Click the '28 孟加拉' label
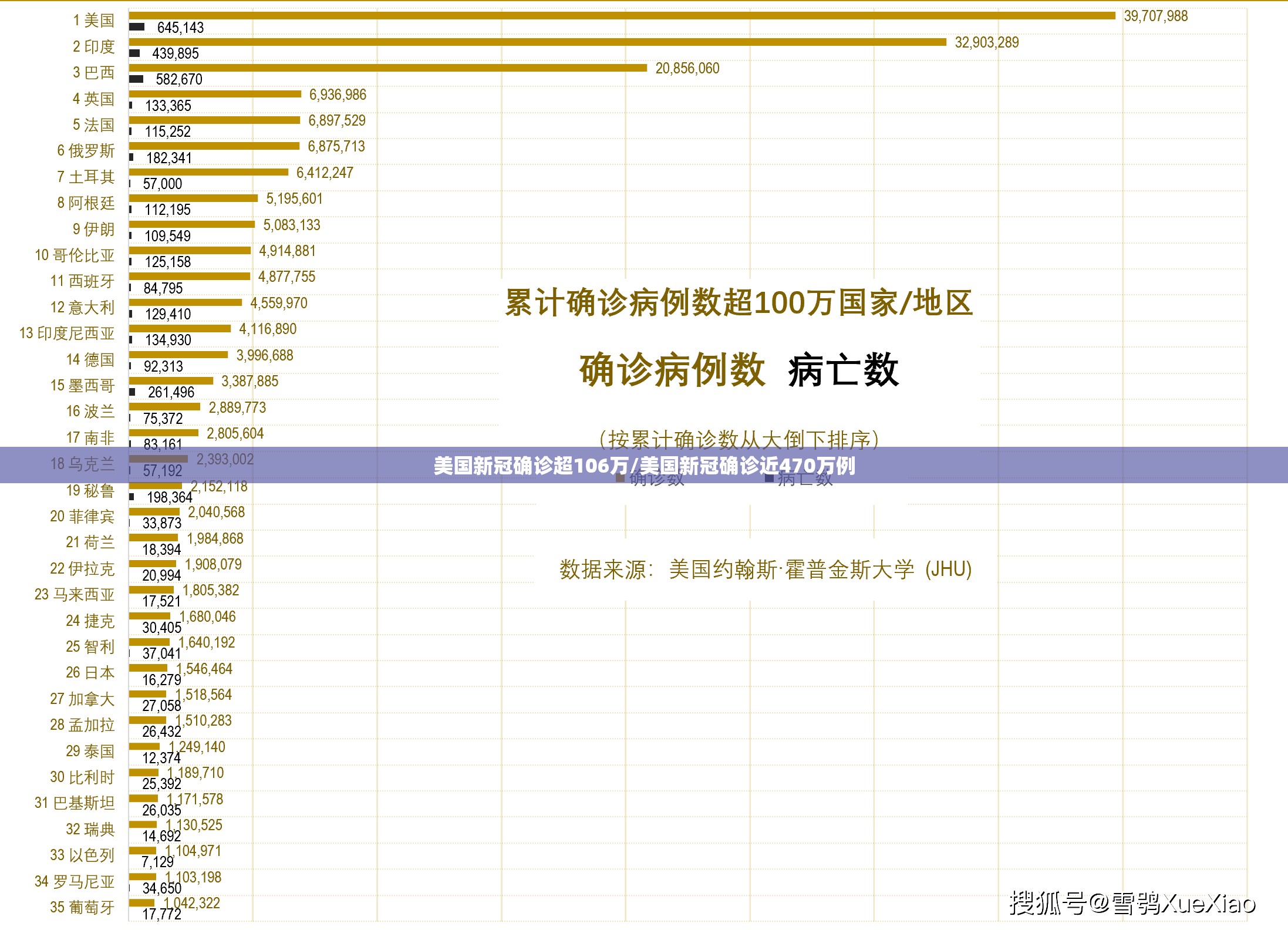The width and height of the screenshot is (1288, 930). pos(82,724)
